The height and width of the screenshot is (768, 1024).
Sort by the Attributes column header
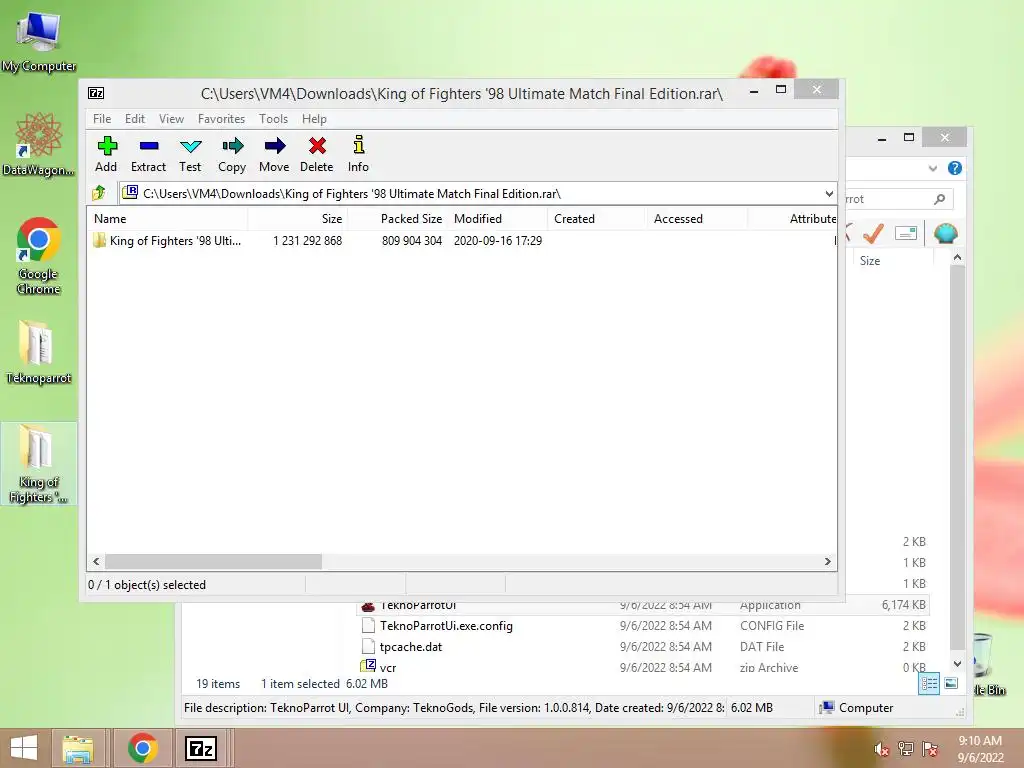pyautogui.click(x=793, y=219)
